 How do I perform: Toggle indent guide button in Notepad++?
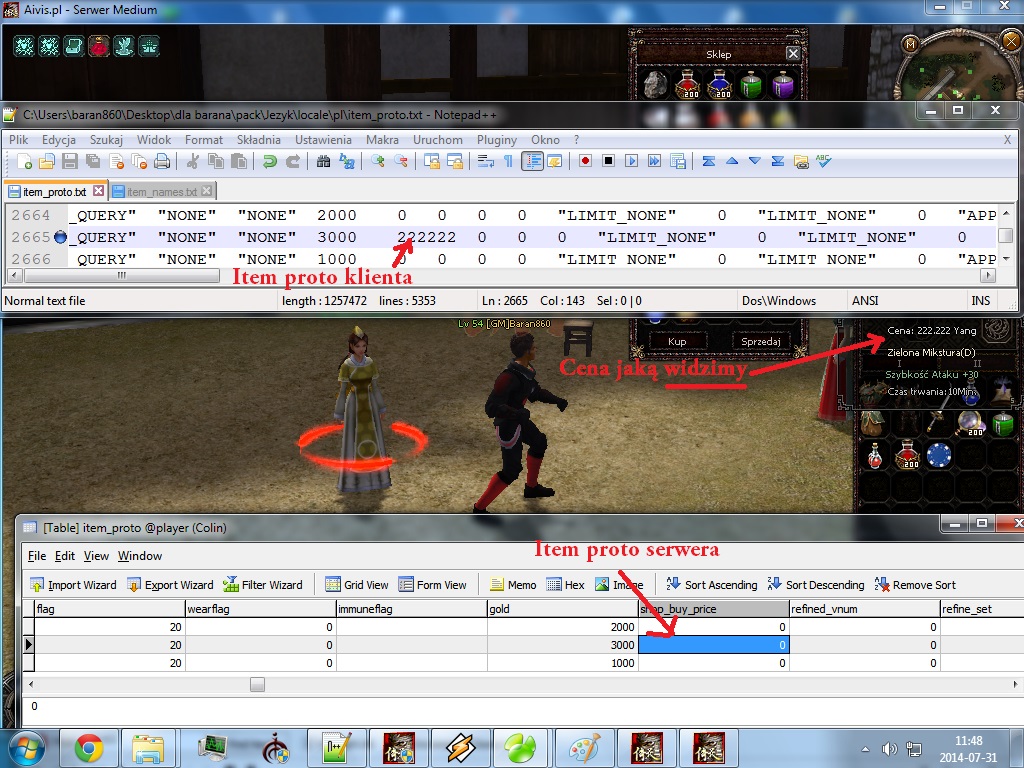pyautogui.click(x=532, y=161)
